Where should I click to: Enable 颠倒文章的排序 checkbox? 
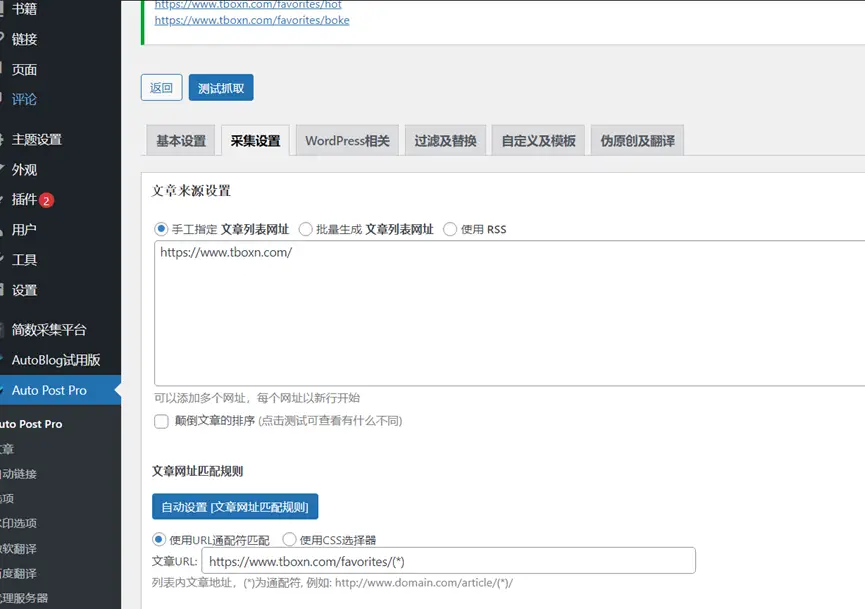click(x=161, y=421)
